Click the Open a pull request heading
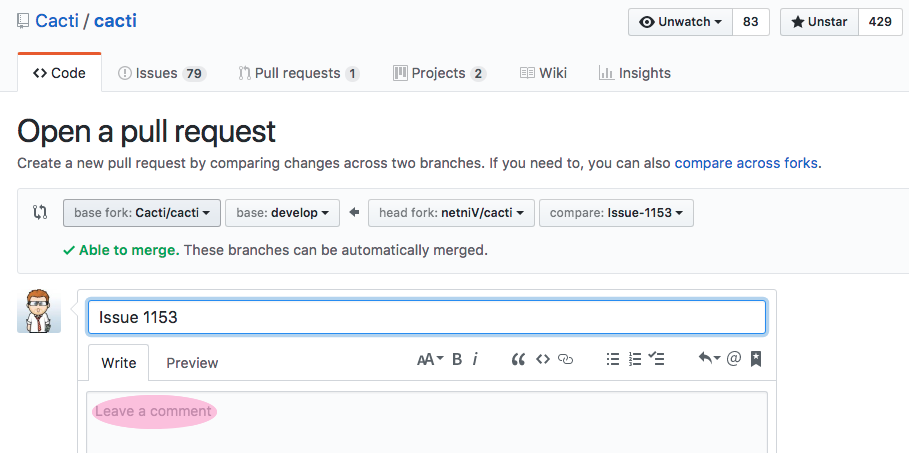The width and height of the screenshot is (909, 453). (x=146, y=131)
